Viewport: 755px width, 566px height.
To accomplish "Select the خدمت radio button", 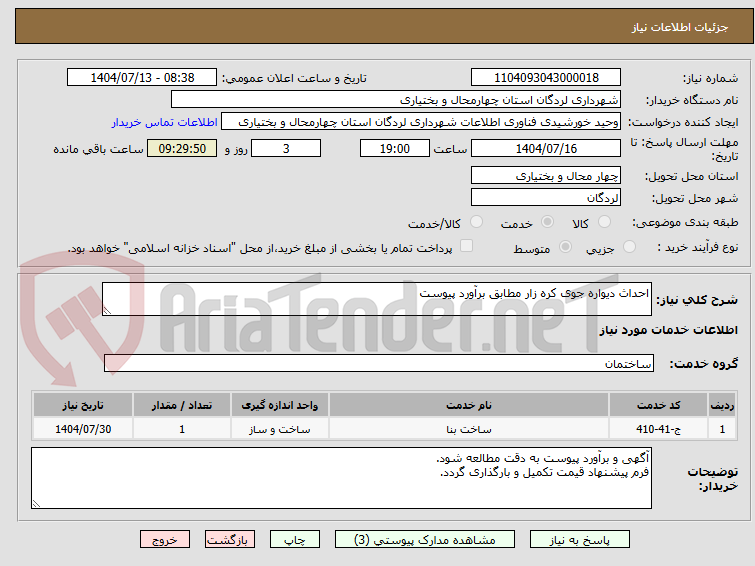I will pyautogui.click(x=547, y=222).
